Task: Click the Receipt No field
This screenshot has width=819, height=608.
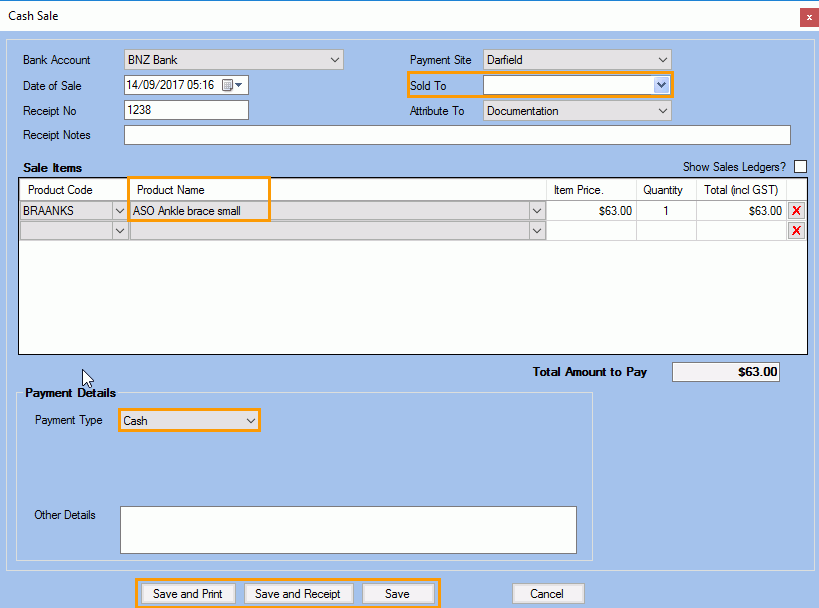Action: tap(186, 111)
